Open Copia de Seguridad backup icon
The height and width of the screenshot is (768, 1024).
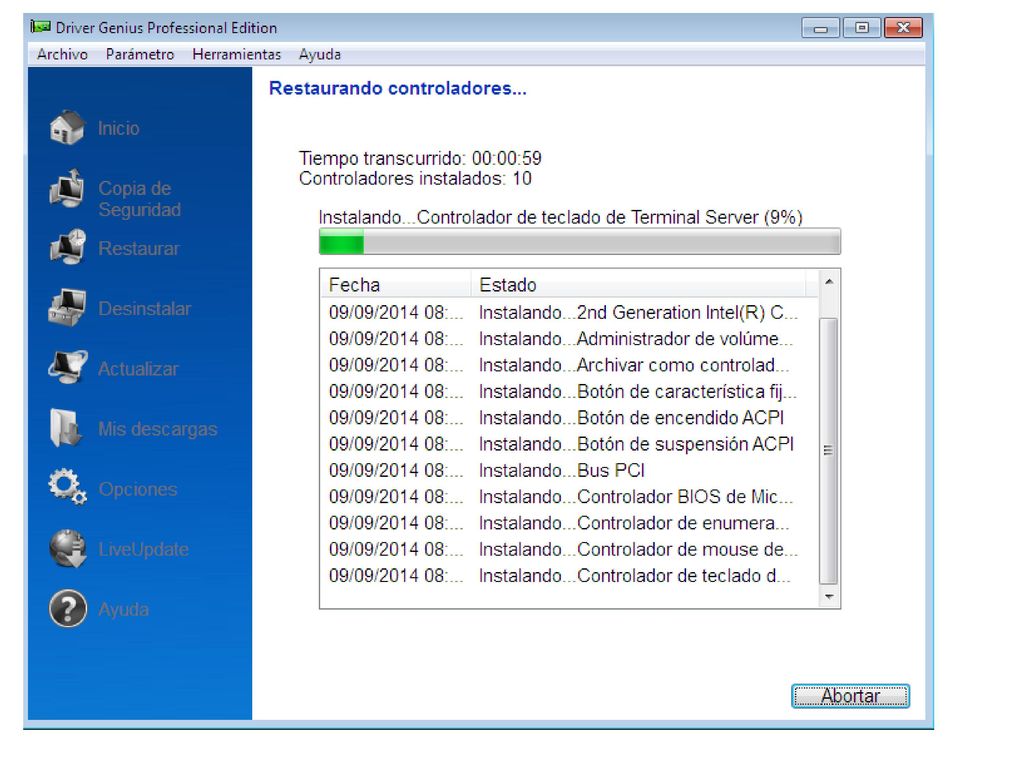[x=67, y=189]
